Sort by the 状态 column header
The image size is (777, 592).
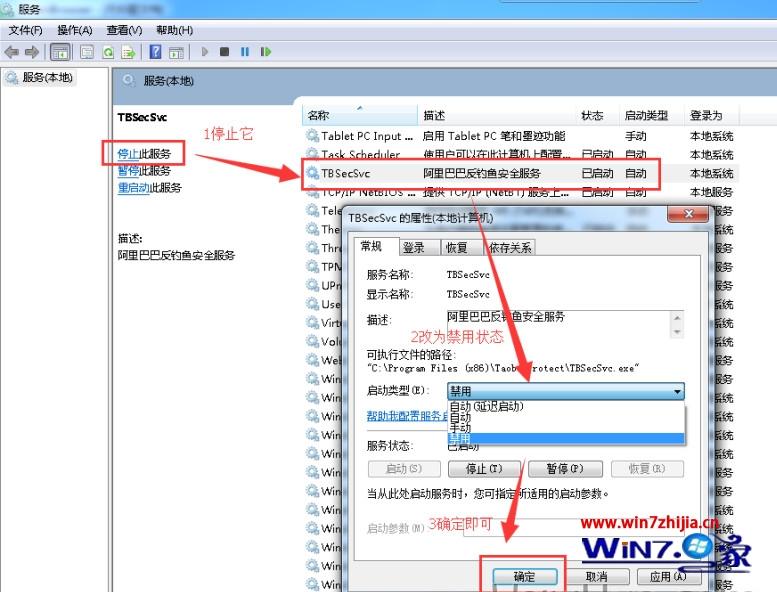(598, 115)
